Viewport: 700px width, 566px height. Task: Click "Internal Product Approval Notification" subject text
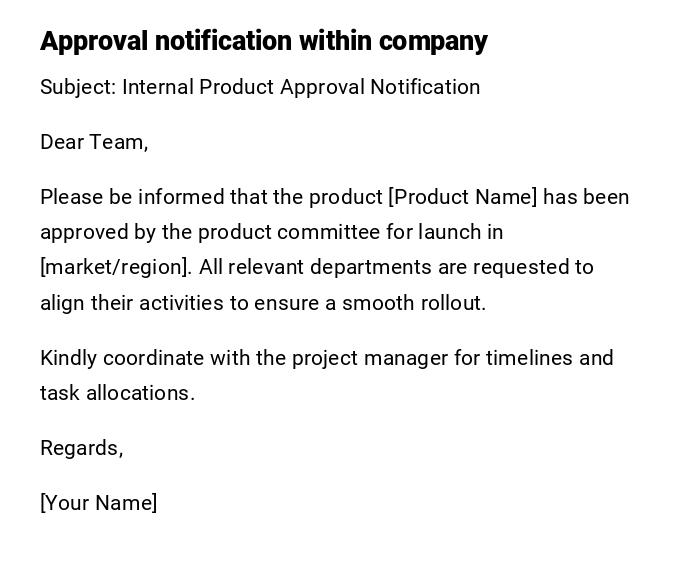pyautogui.click(x=301, y=87)
